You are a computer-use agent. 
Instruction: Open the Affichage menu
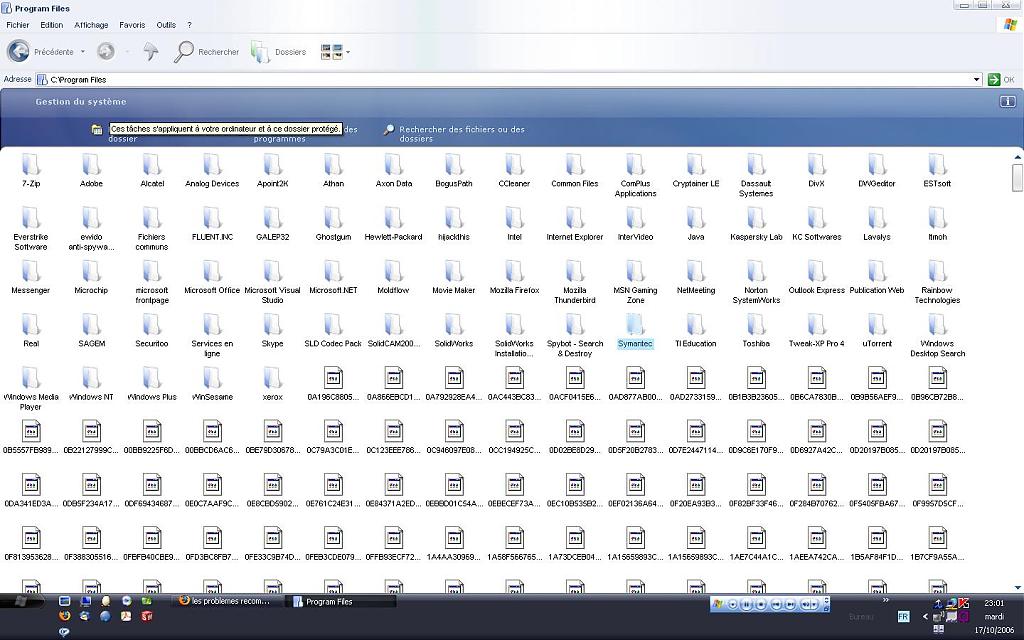point(91,25)
